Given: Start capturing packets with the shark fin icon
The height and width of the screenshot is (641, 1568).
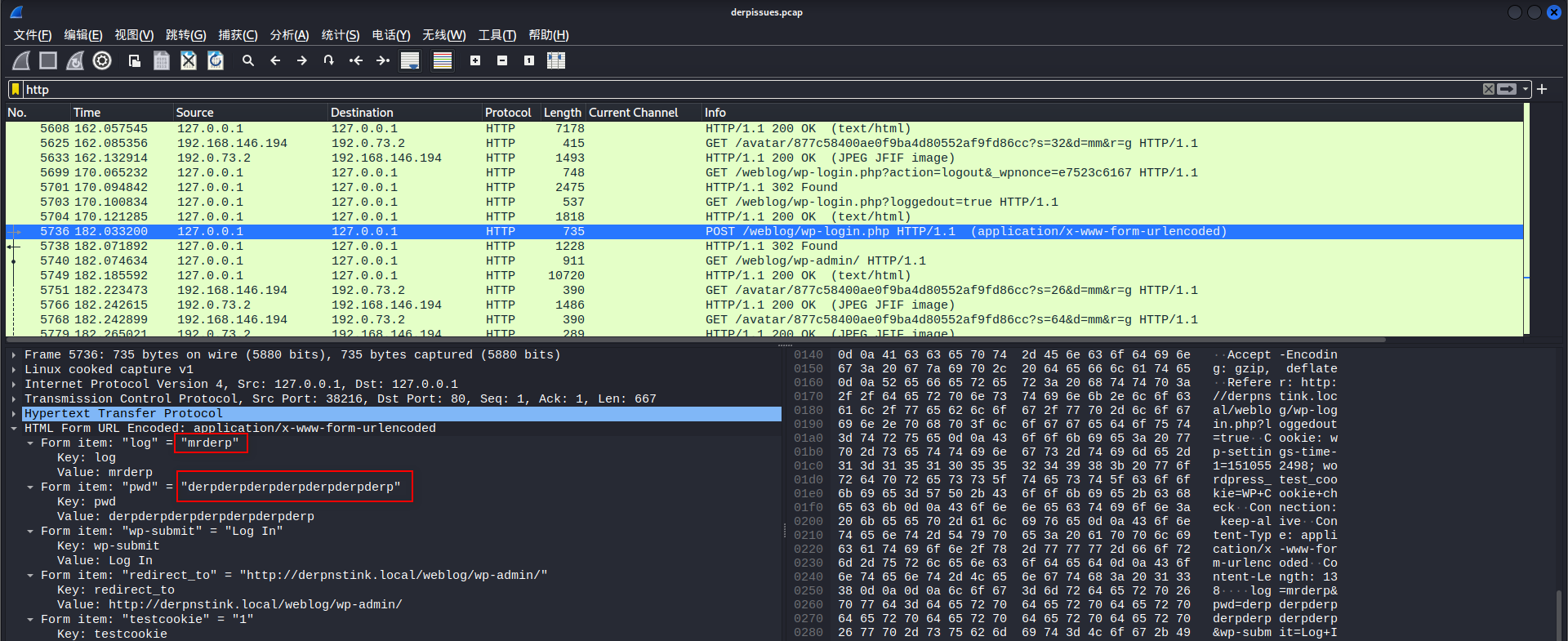Looking at the screenshot, I should pyautogui.click(x=22, y=60).
